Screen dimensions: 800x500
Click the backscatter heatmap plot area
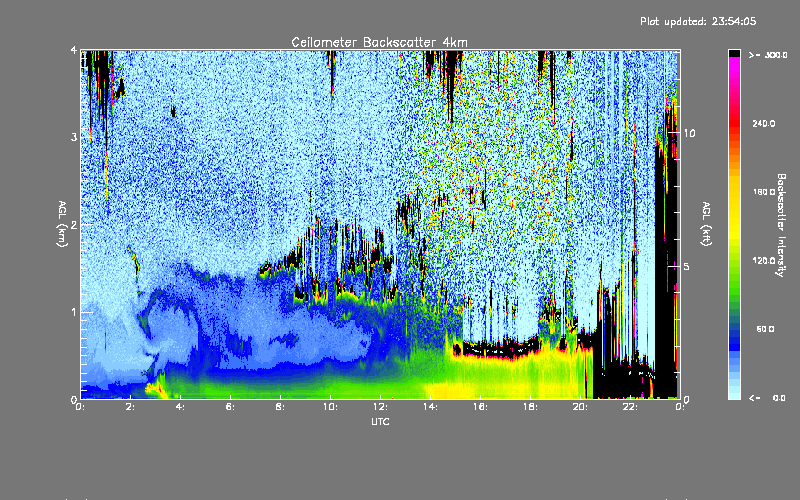tap(380, 224)
